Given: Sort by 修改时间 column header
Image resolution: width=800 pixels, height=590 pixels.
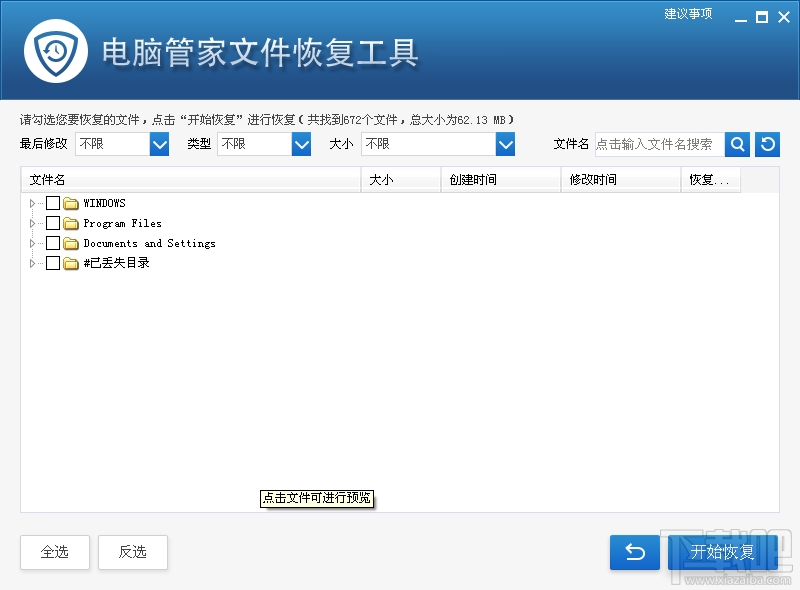Looking at the screenshot, I should 621,180.
